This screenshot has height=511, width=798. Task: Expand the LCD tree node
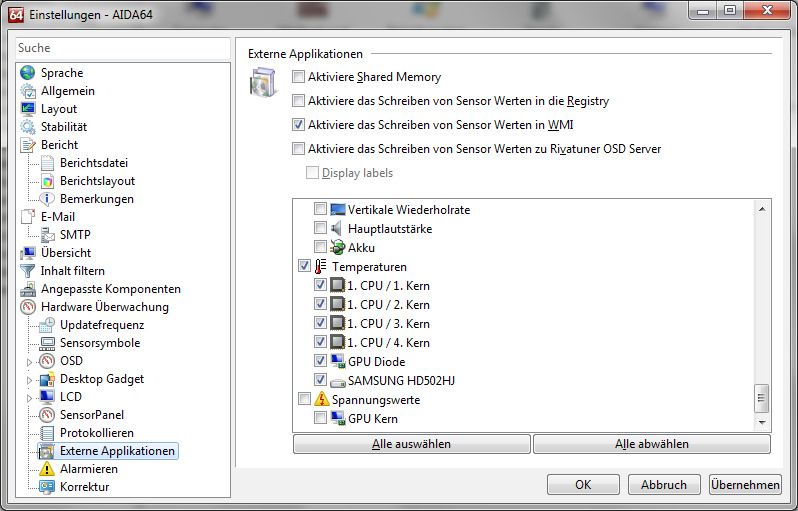tap(28, 398)
